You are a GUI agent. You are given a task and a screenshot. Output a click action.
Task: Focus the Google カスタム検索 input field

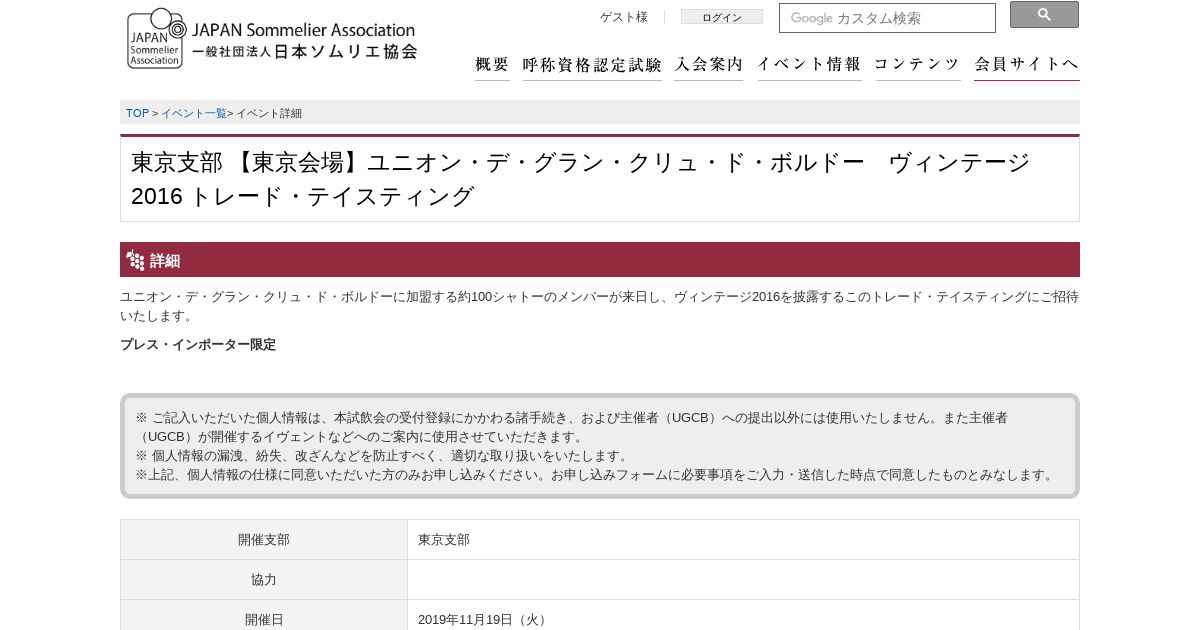(x=887, y=18)
